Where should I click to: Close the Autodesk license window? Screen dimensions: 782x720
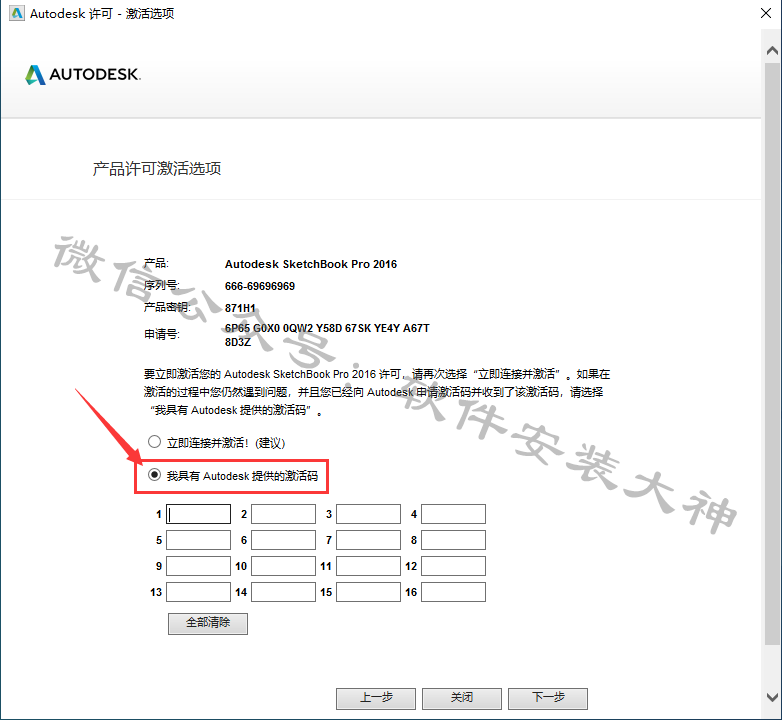click(x=766, y=13)
